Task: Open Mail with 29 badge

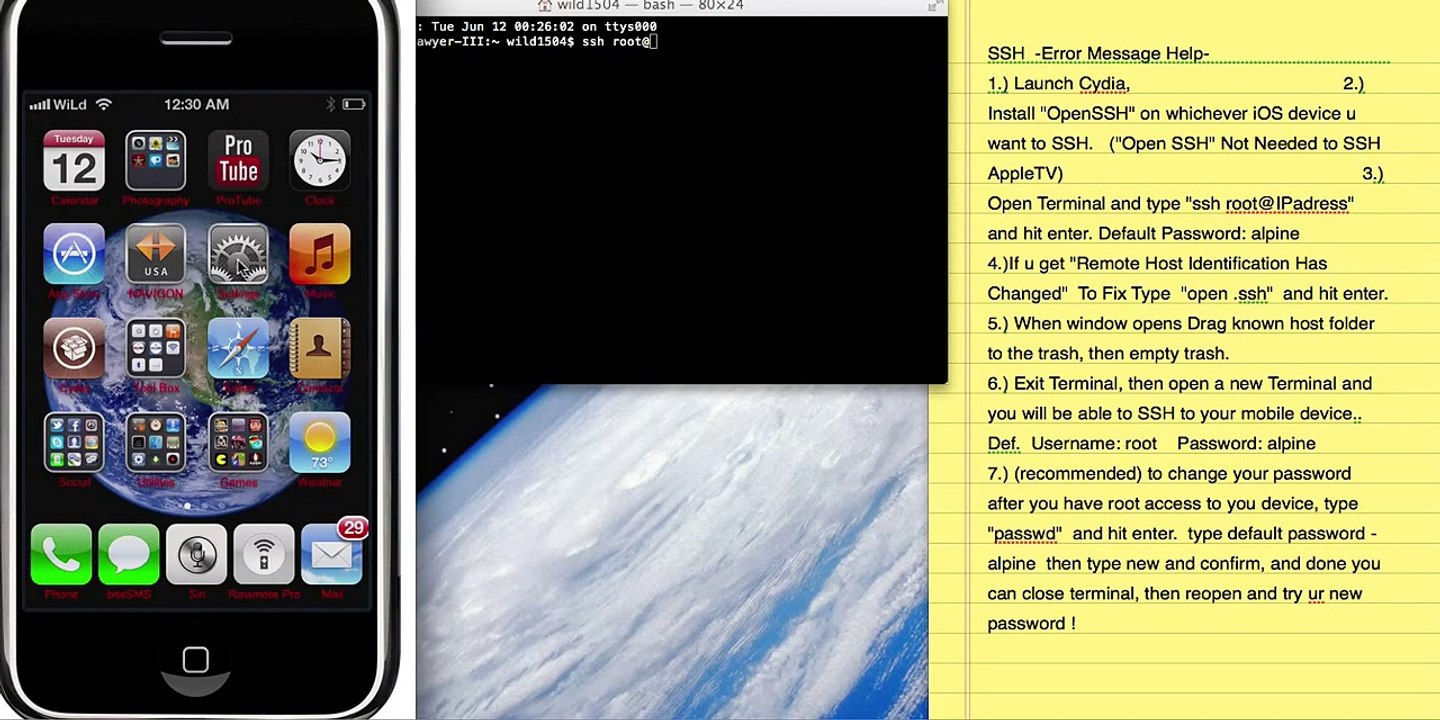Action: point(332,552)
